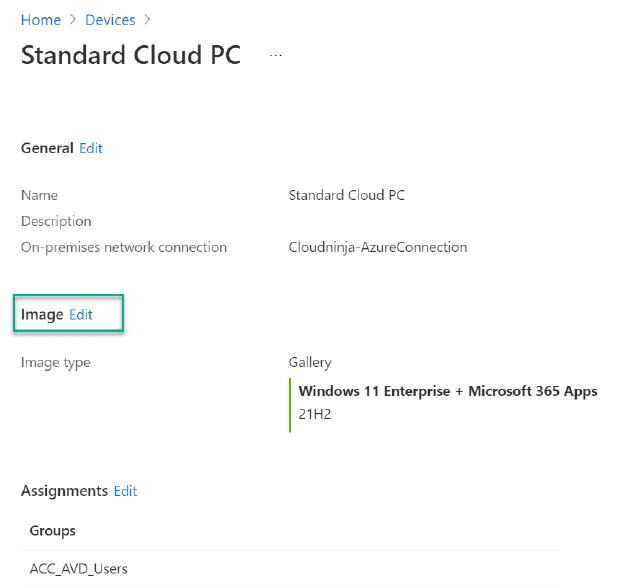Click the Description field label
This screenshot has height=588, width=640.
(56, 221)
